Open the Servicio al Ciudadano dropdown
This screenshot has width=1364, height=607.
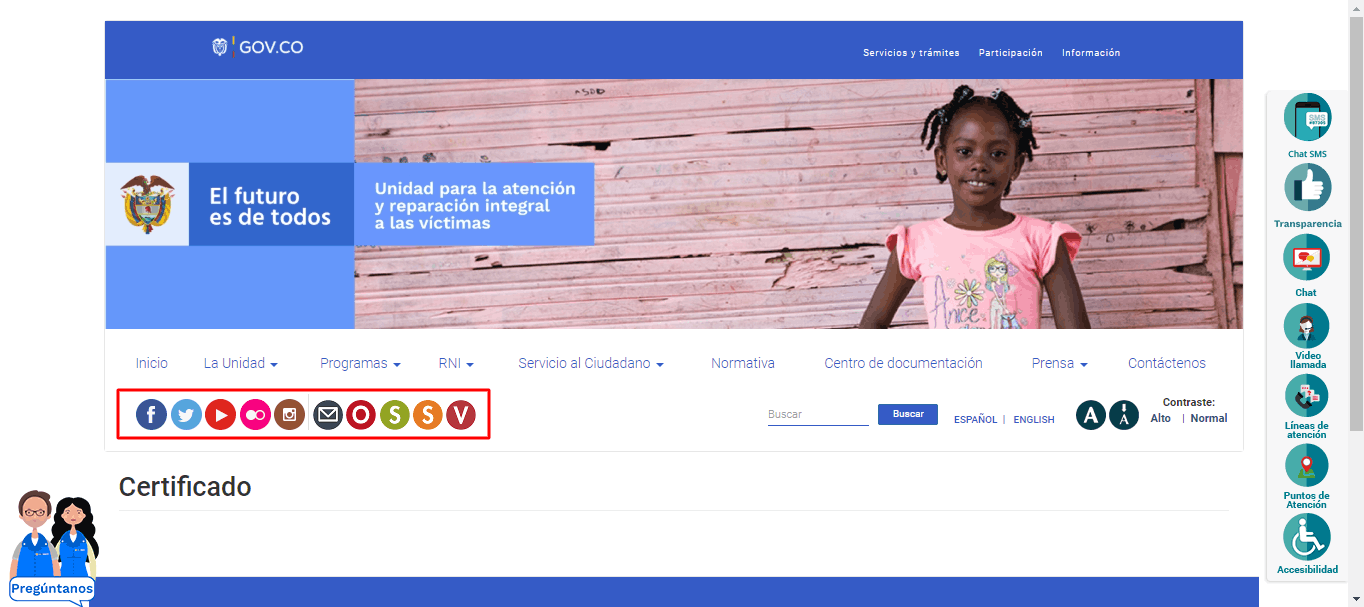click(590, 363)
